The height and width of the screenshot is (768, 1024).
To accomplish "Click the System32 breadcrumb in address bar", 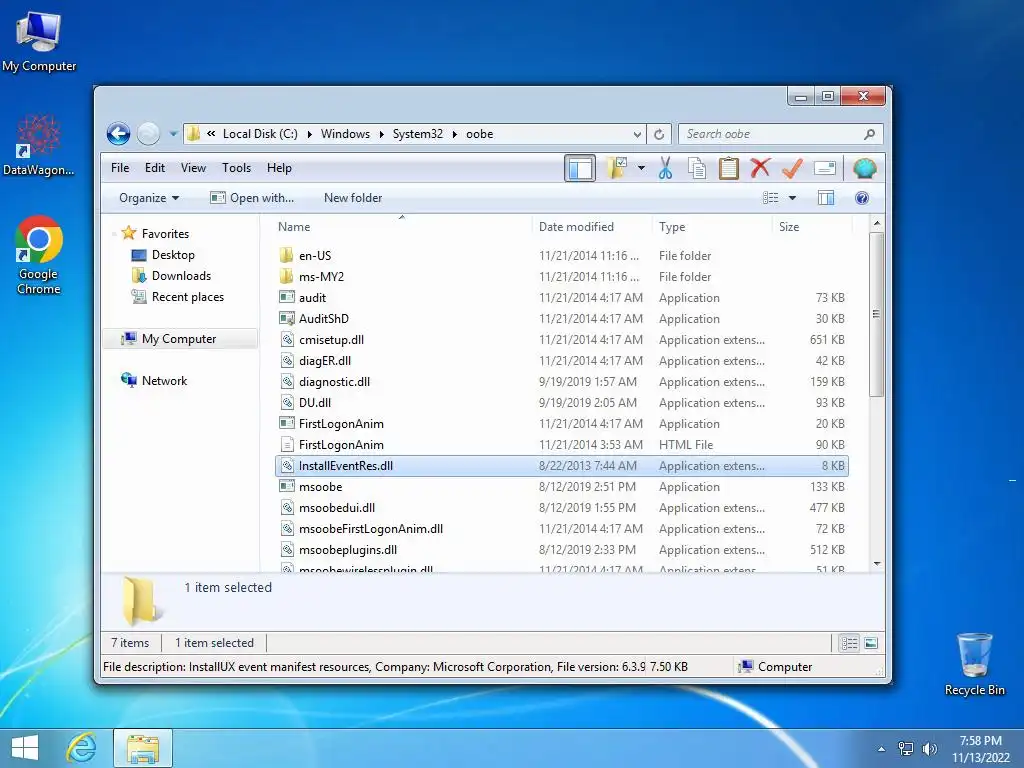I will [x=417, y=134].
